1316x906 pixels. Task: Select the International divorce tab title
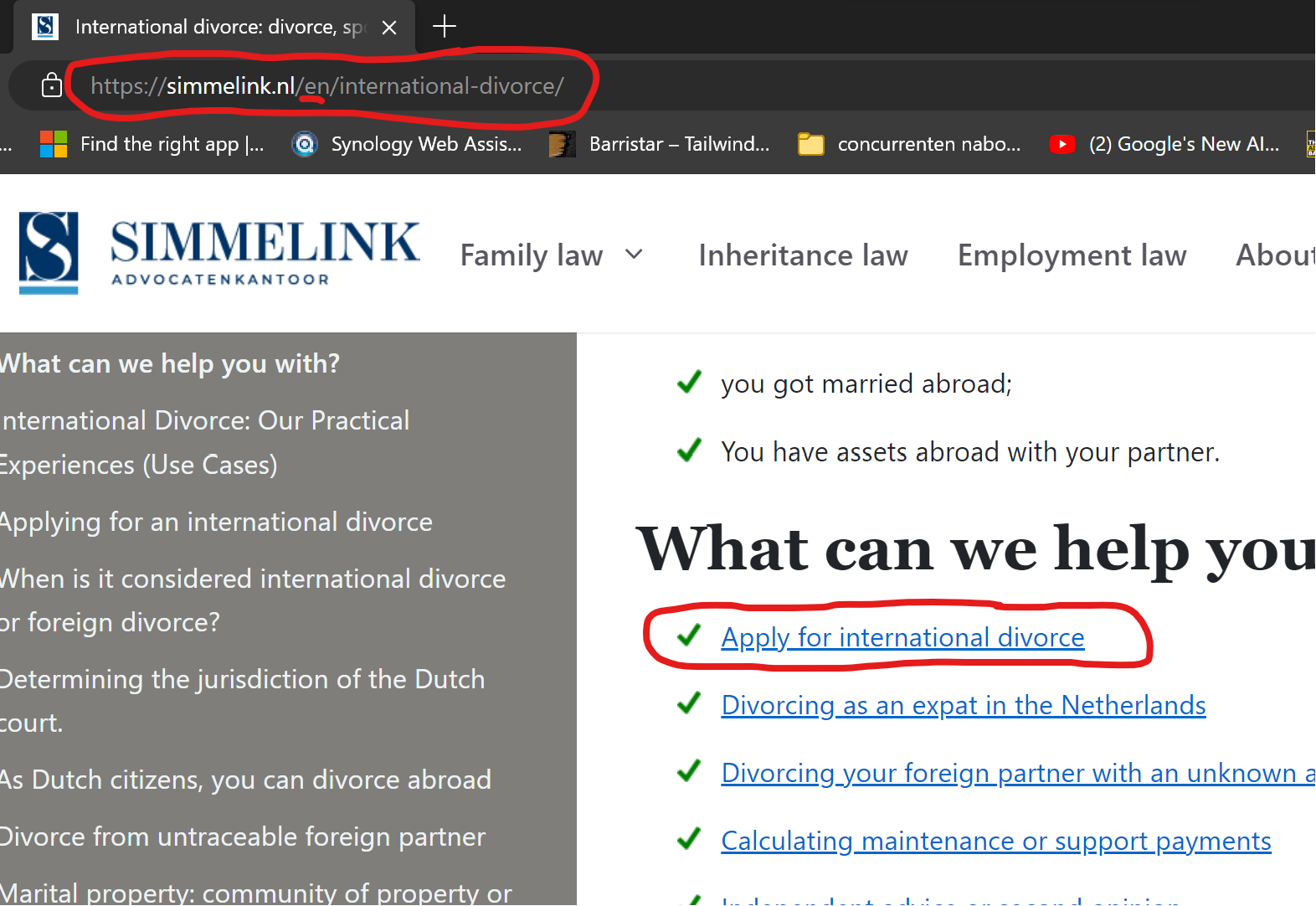point(219,27)
